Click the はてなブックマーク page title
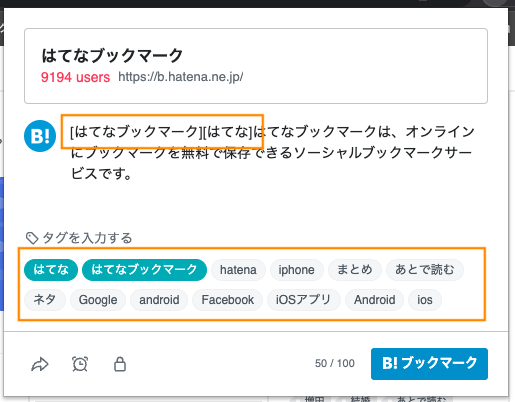The height and width of the screenshot is (402, 515). pyautogui.click(x=112, y=55)
